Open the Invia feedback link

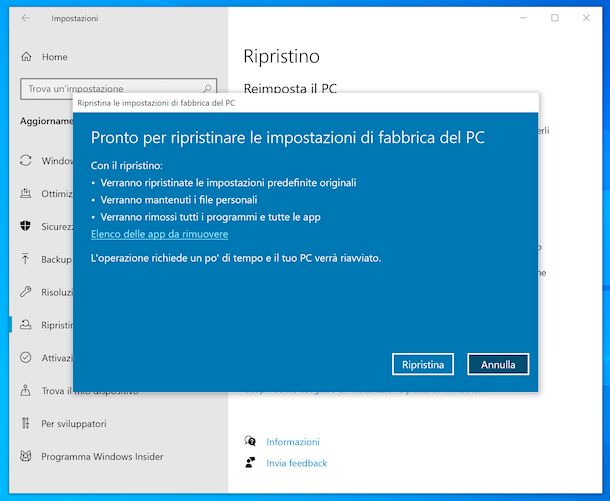point(296,463)
